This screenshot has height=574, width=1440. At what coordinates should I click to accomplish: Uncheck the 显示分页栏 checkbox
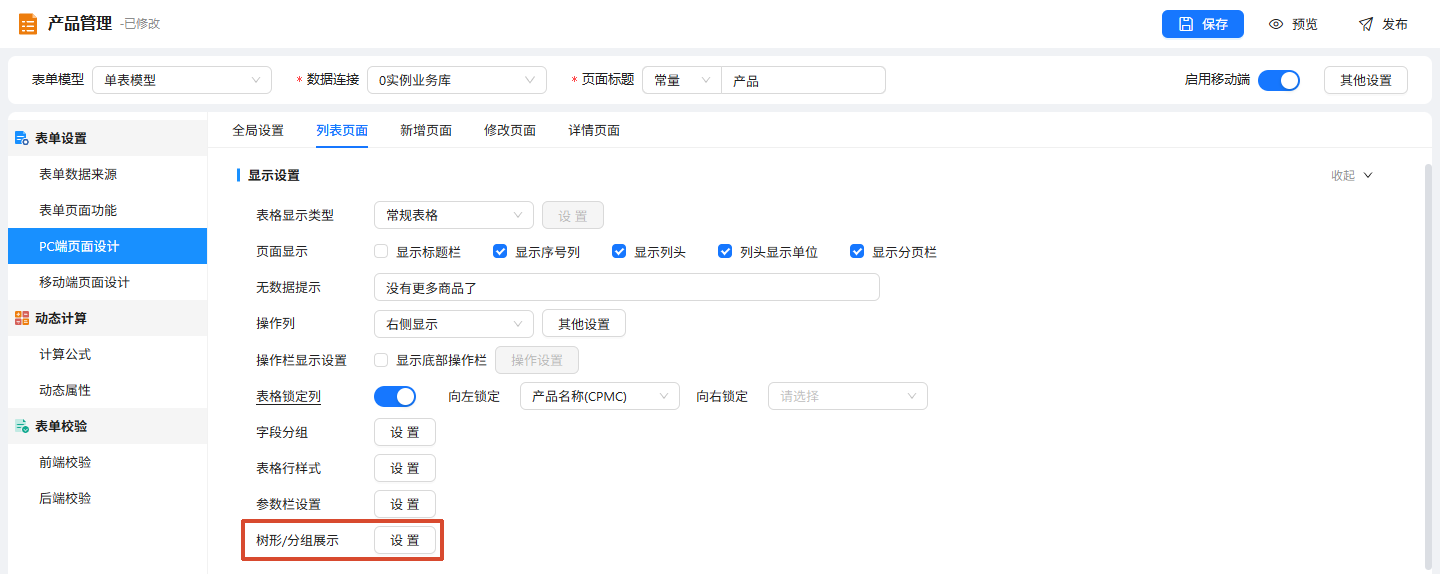(x=857, y=252)
